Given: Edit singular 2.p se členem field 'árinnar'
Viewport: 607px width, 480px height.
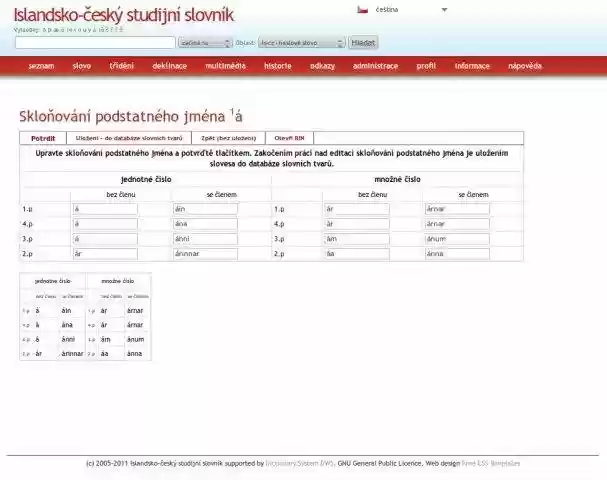Looking at the screenshot, I should (x=205, y=254).
